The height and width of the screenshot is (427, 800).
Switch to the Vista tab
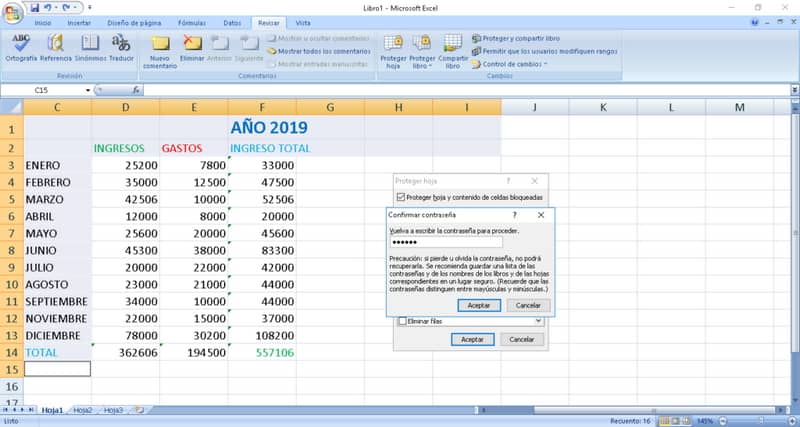pos(303,23)
